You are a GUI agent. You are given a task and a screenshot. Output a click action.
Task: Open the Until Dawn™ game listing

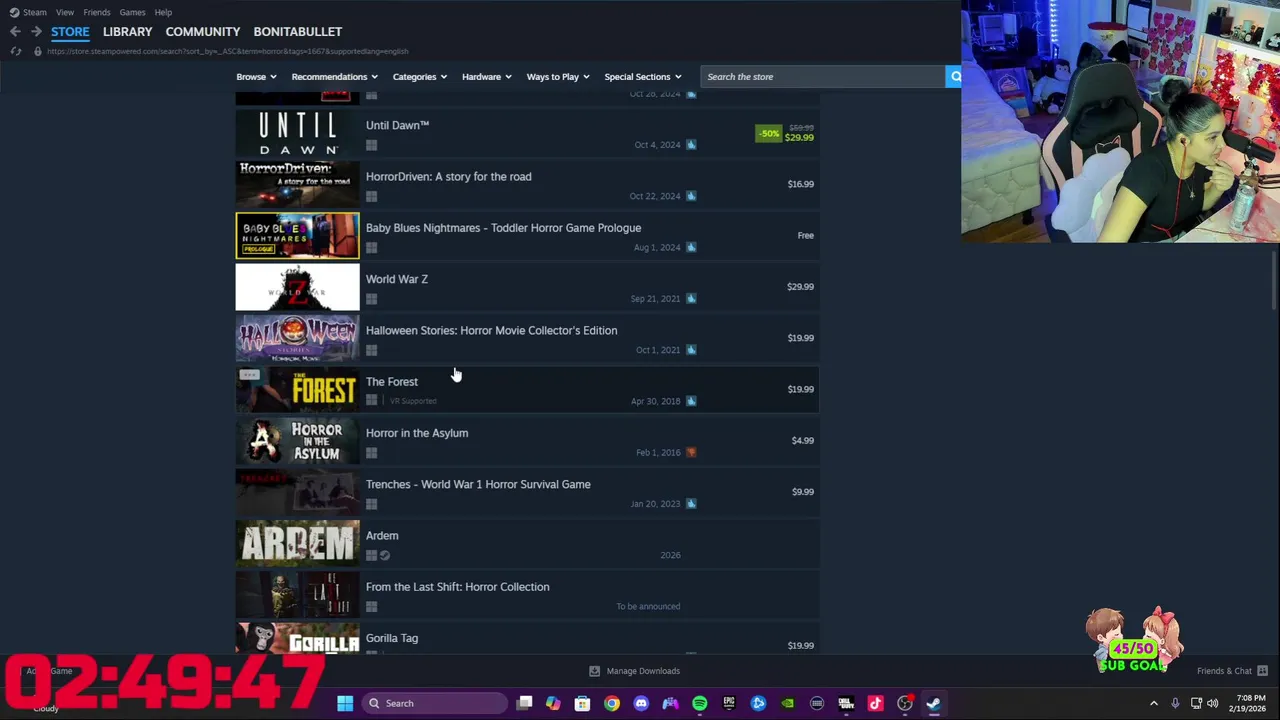pyautogui.click(x=527, y=133)
